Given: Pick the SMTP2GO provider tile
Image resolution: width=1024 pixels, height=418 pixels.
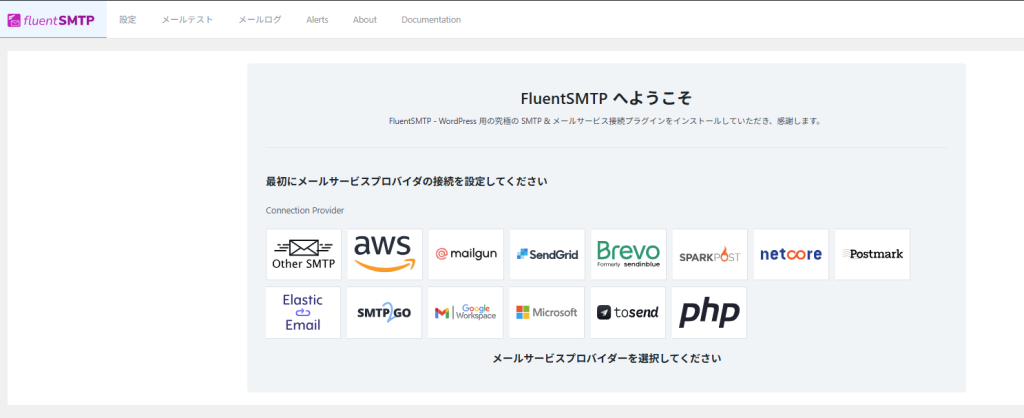Looking at the screenshot, I should tap(384, 312).
